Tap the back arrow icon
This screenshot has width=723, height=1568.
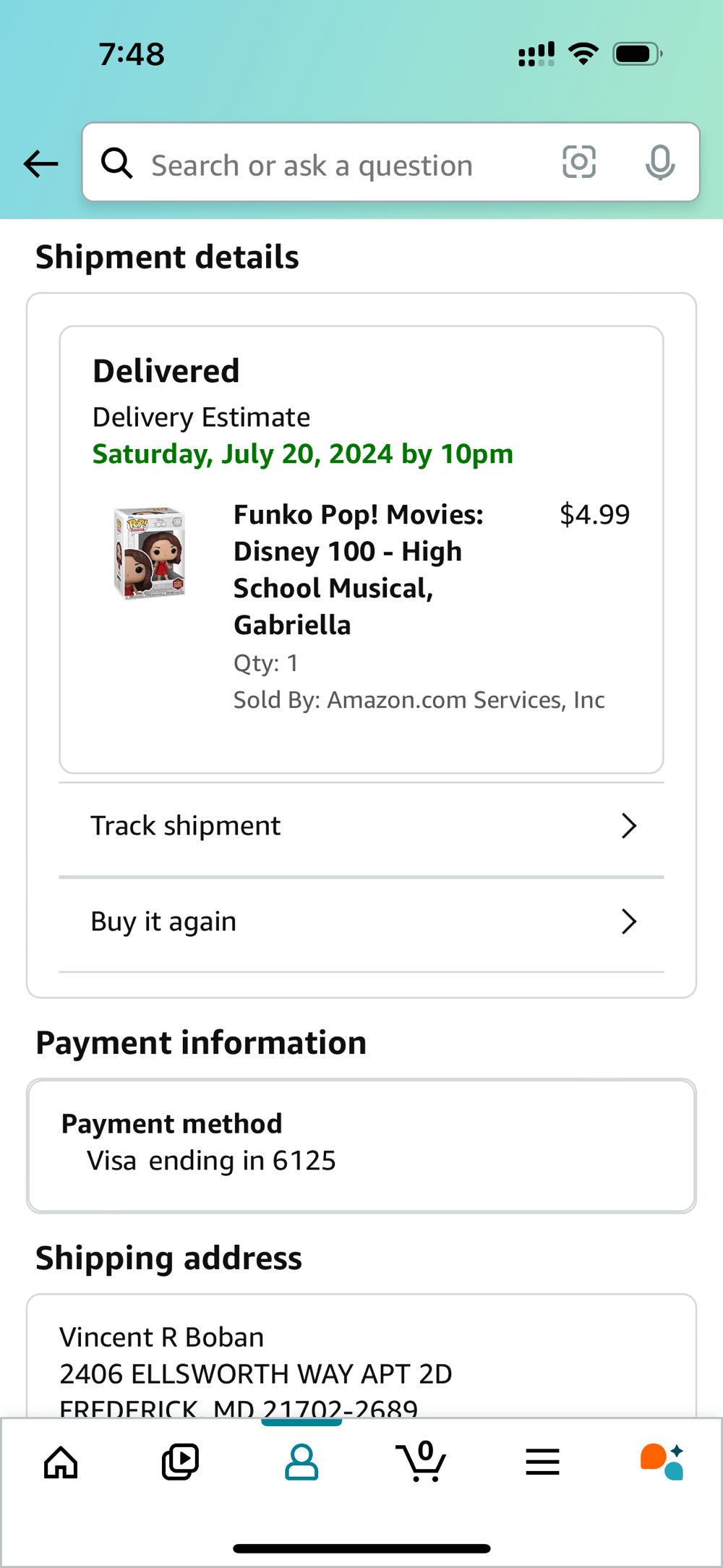[41, 163]
